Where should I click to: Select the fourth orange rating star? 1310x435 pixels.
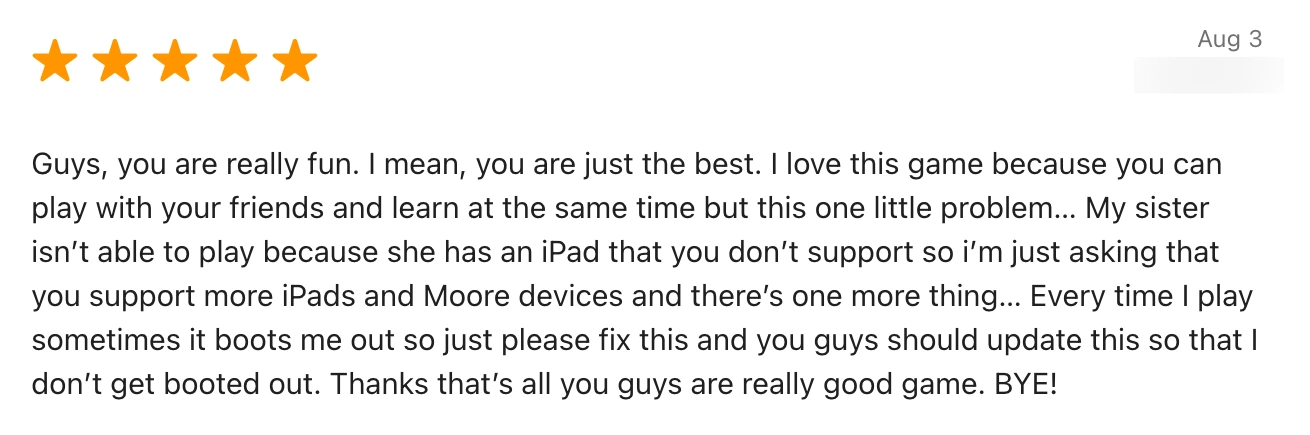(235, 63)
